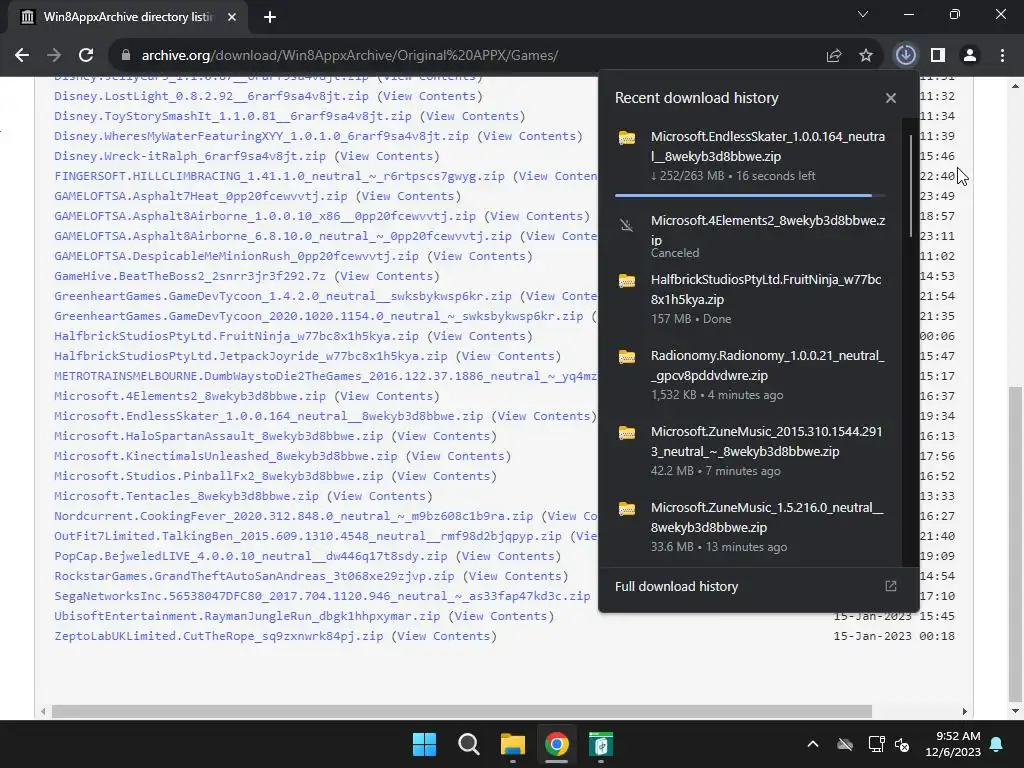
Task: Open the share page icon
Action: [833, 56]
